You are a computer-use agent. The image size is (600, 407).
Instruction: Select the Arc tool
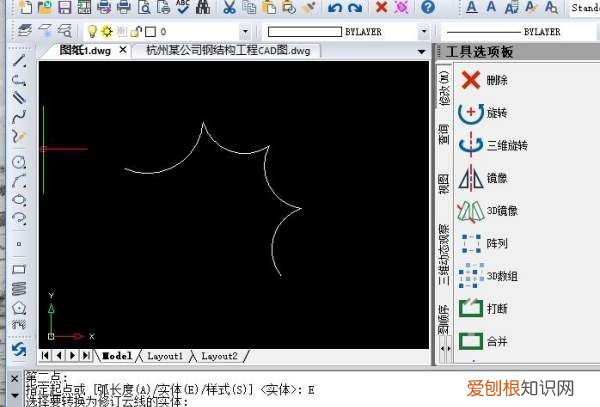(19, 181)
